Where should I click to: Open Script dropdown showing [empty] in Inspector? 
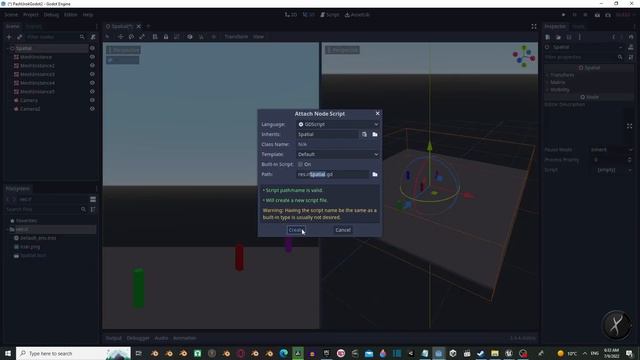(612, 170)
